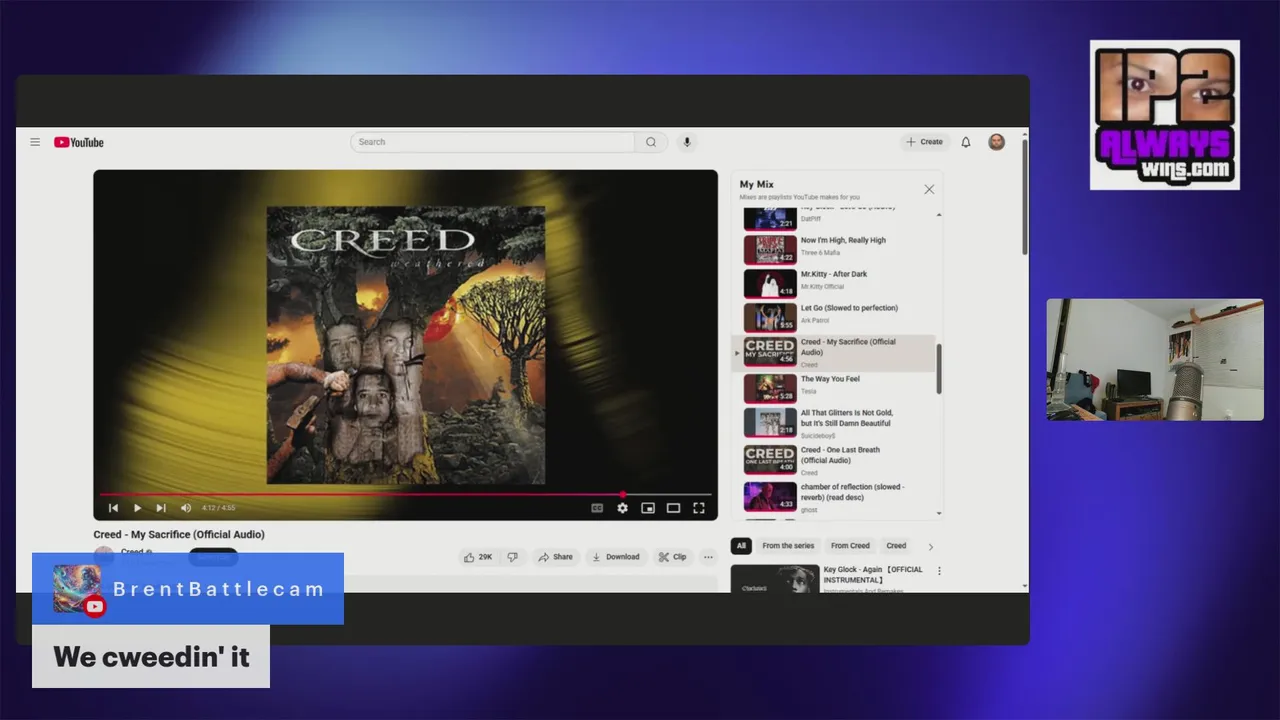1280x720 pixels.
Task: Open Tesla The Way You Feel thumbnail
Action: 770,387
